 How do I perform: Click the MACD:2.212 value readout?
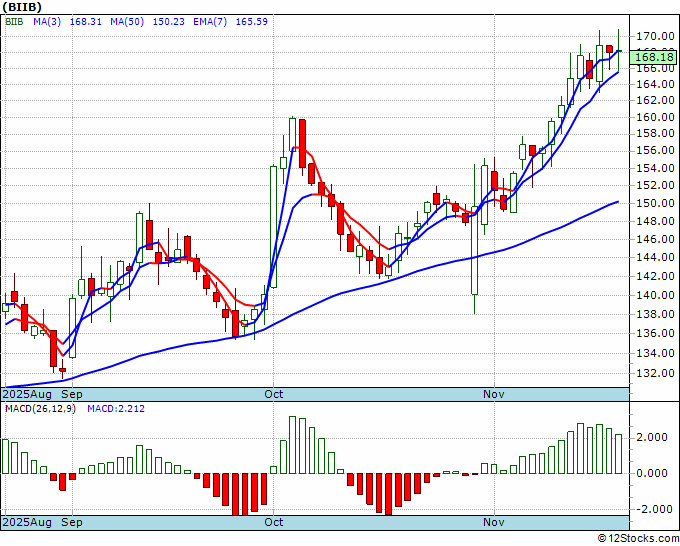(116, 409)
